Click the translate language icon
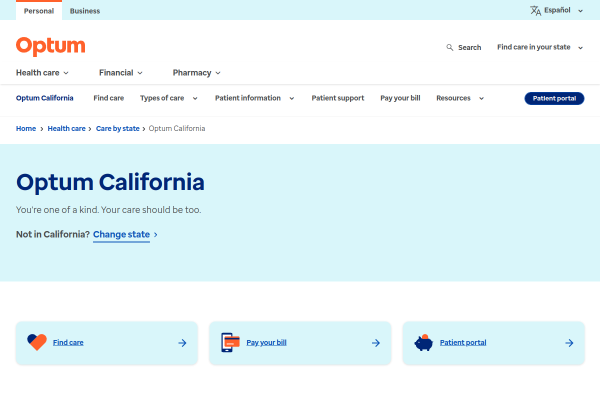Image resolution: width=600 pixels, height=400 pixels. pyautogui.click(x=535, y=11)
